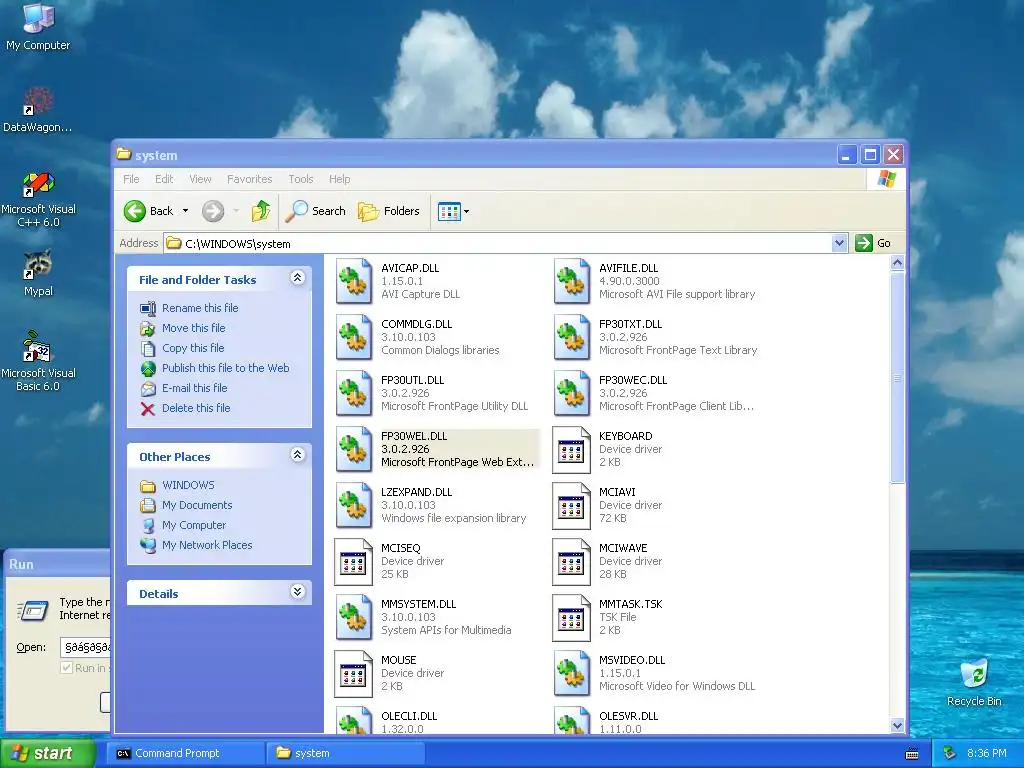This screenshot has height=768, width=1024.
Task: Click the Back button
Action: [x=149, y=211]
